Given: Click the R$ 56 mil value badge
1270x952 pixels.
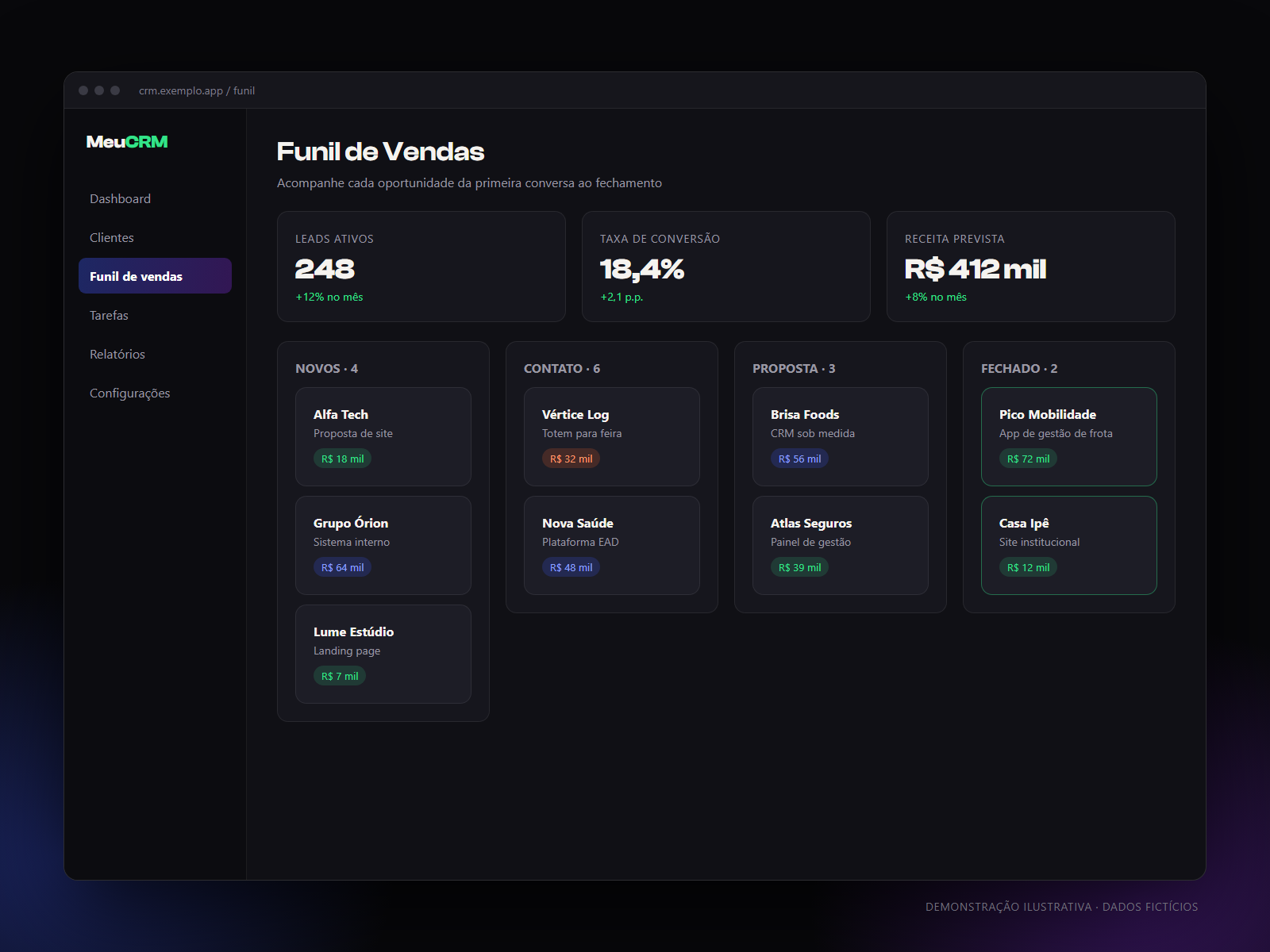Looking at the screenshot, I should [x=799, y=459].
